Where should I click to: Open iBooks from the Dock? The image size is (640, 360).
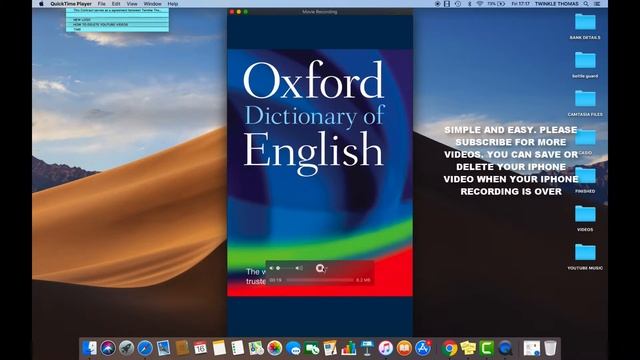tap(404, 348)
